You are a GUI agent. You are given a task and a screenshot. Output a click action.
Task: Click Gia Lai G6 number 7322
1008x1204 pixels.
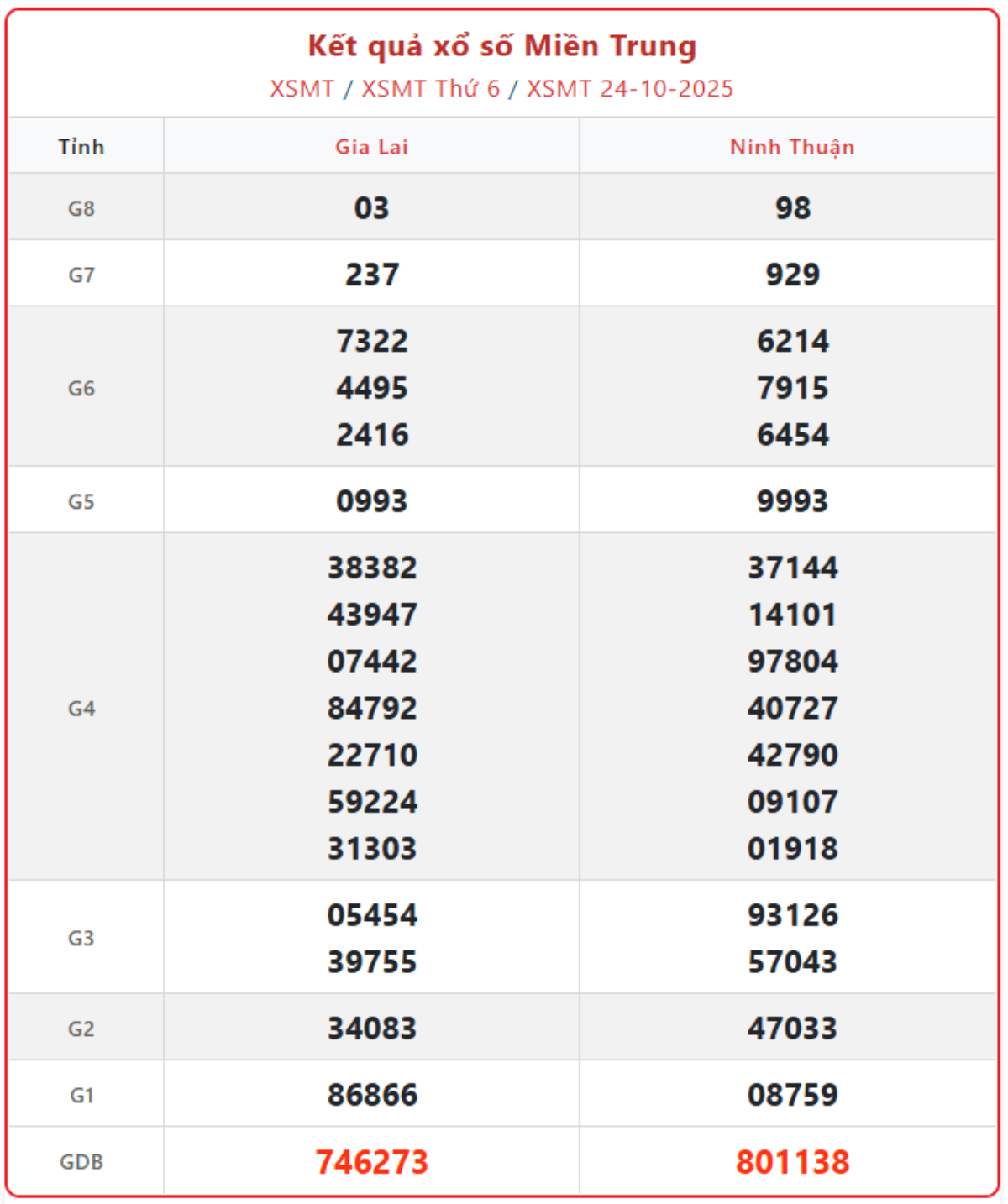(371, 342)
